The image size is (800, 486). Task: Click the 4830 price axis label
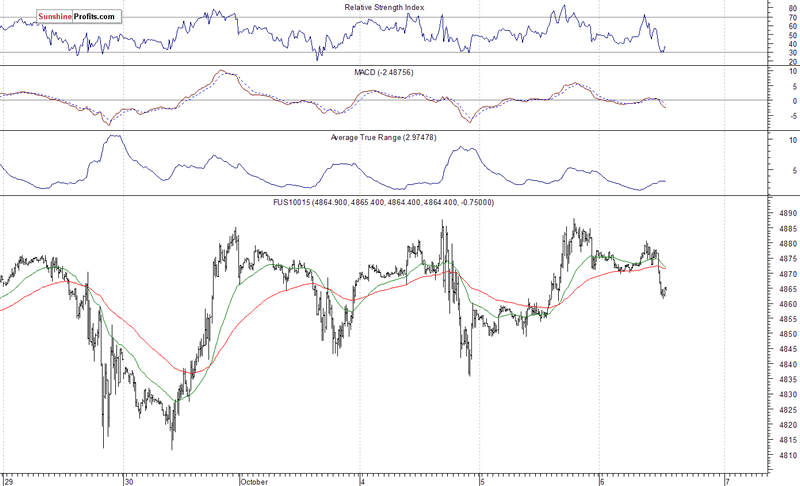[x=788, y=394]
